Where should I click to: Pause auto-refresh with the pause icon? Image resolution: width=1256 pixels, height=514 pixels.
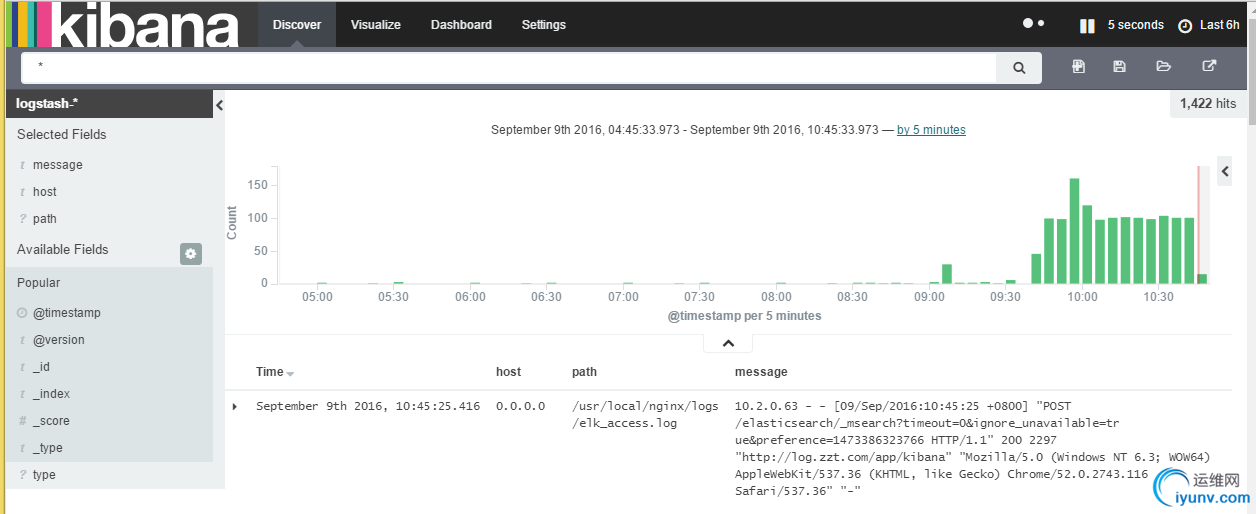tap(1087, 26)
